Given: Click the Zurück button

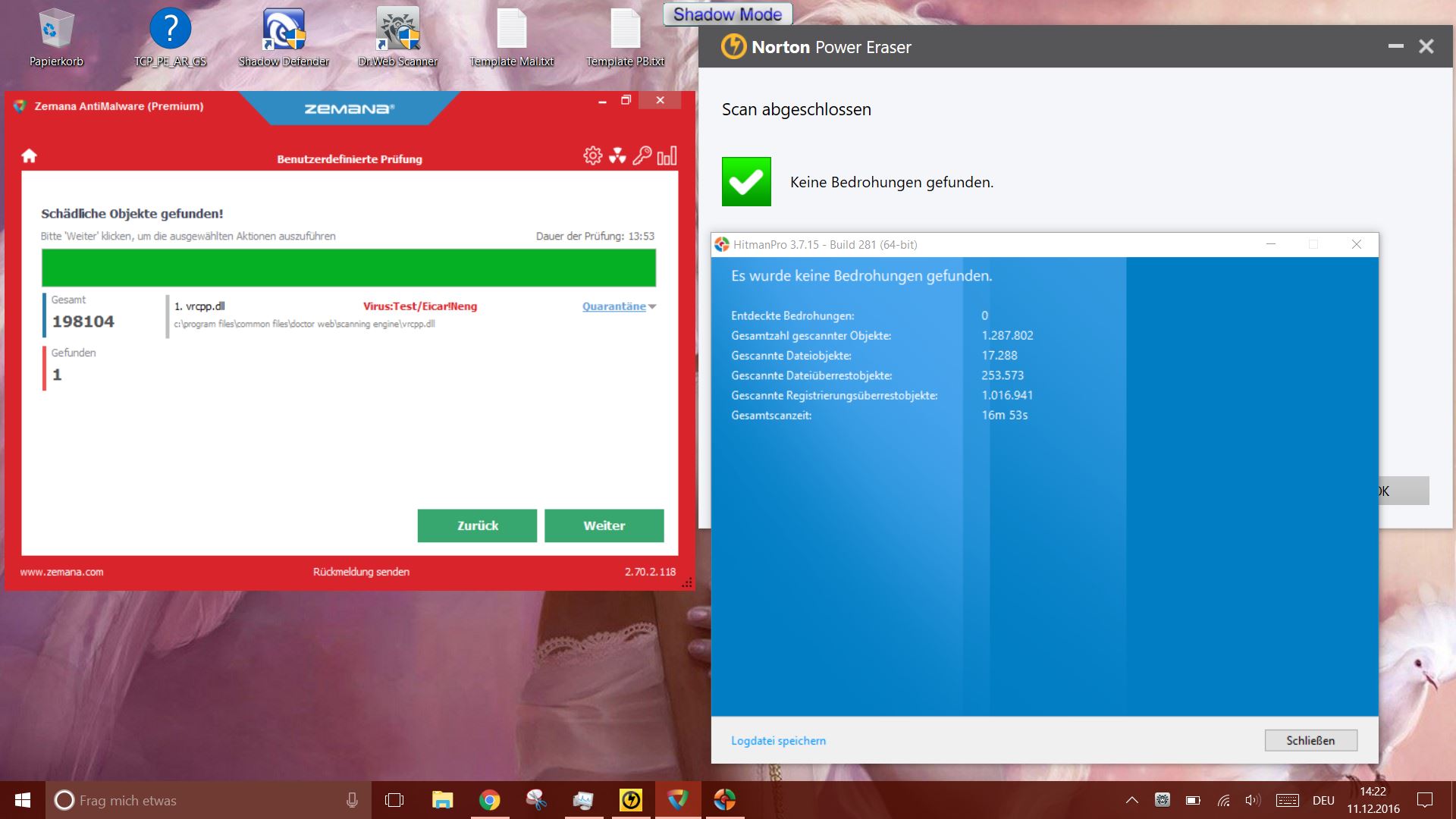Looking at the screenshot, I should 477,526.
